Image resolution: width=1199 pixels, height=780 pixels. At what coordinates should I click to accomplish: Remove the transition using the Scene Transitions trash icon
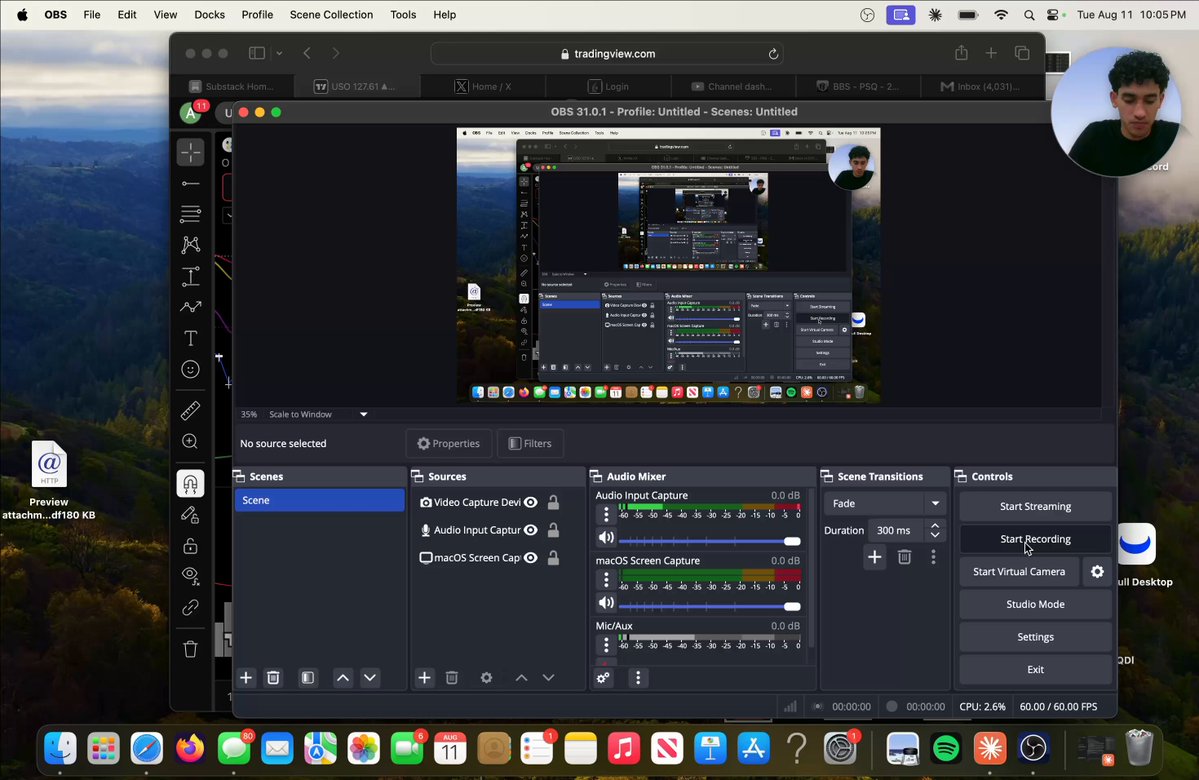coord(905,557)
